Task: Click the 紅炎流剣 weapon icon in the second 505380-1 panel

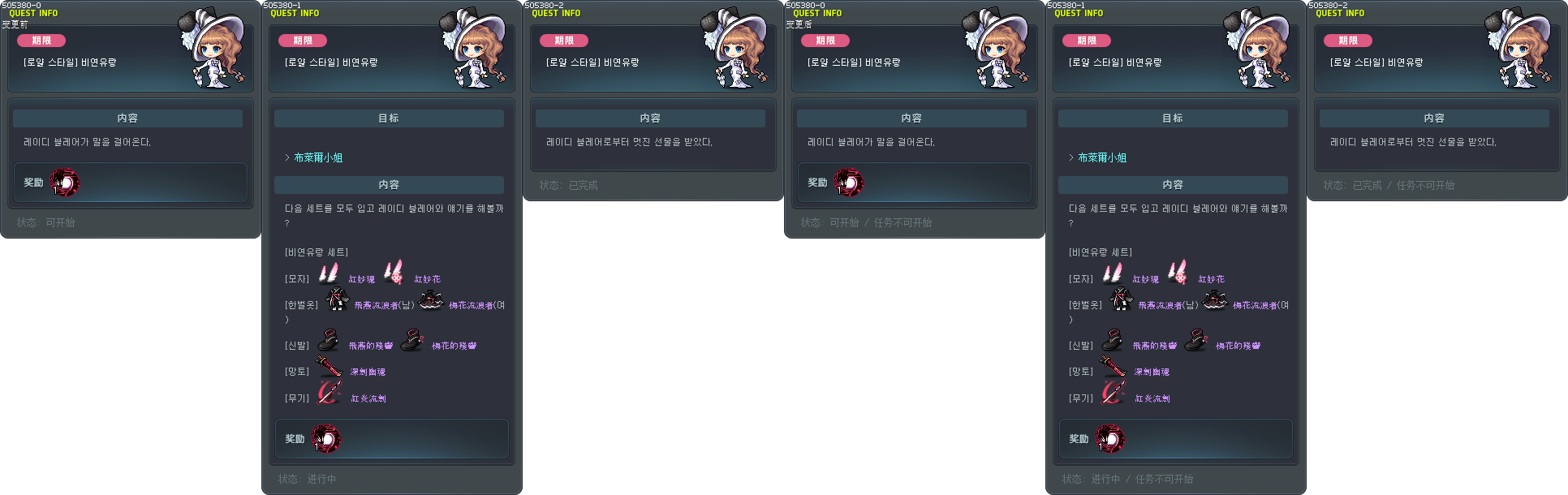Action: pyautogui.click(x=1113, y=393)
